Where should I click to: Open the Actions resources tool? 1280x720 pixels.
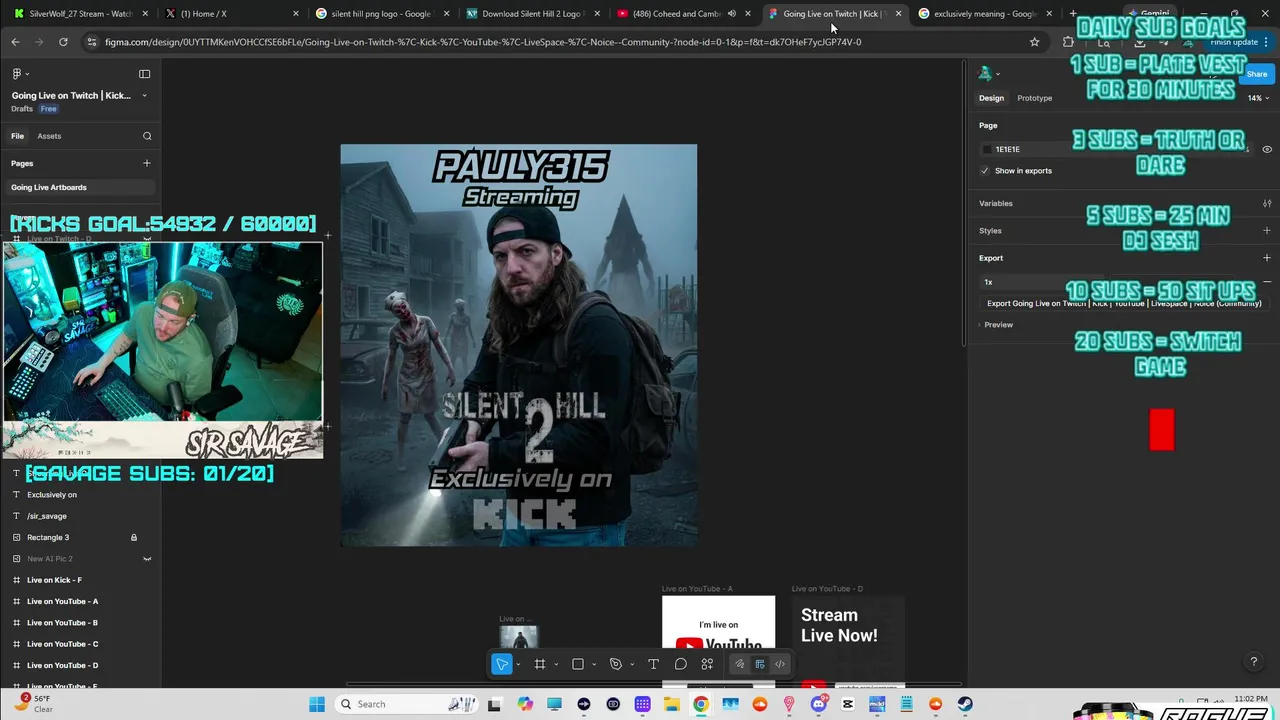[707, 664]
